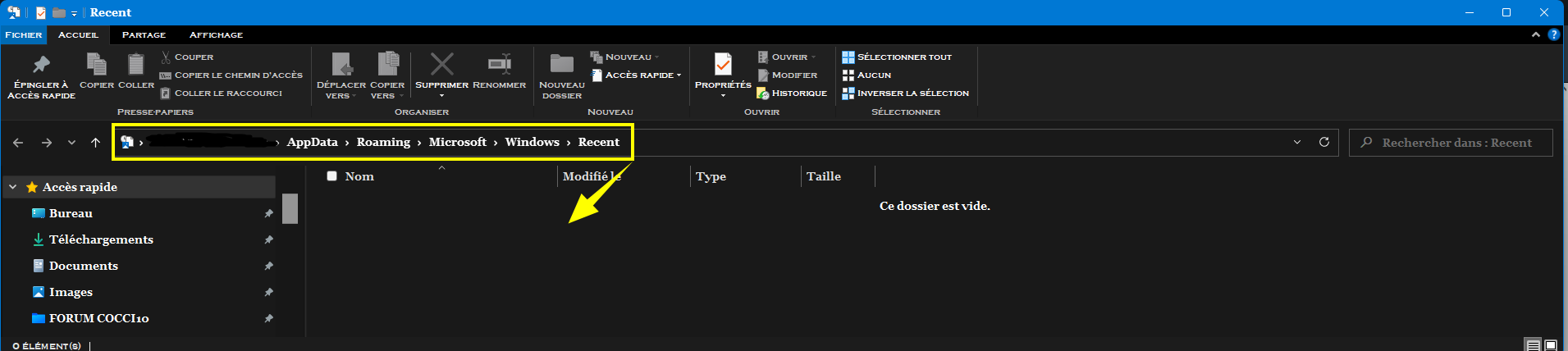Switch to the Affichage ribbon tab
Image resolution: width=1568 pixels, height=351 pixels.
(216, 34)
